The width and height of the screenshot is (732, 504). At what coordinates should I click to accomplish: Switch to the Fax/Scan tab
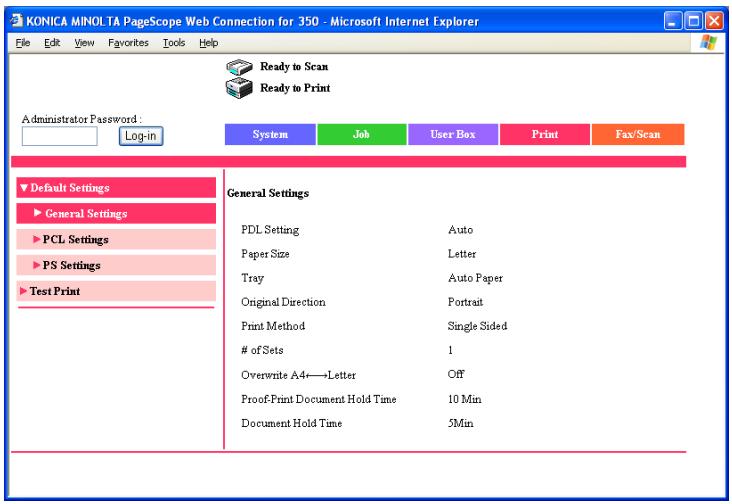click(x=638, y=134)
